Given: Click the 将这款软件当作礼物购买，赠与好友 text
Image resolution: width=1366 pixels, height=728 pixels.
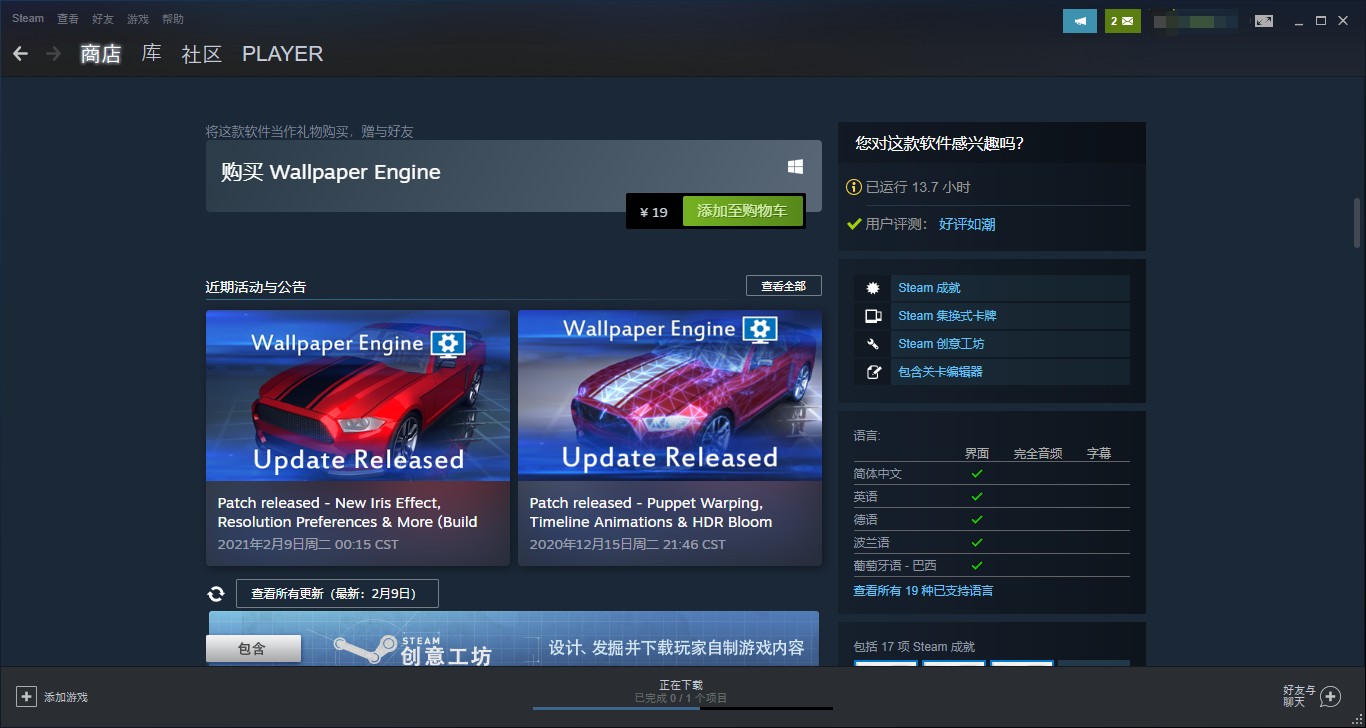Looking at the screenshot, I should click(x=310, y=131).
